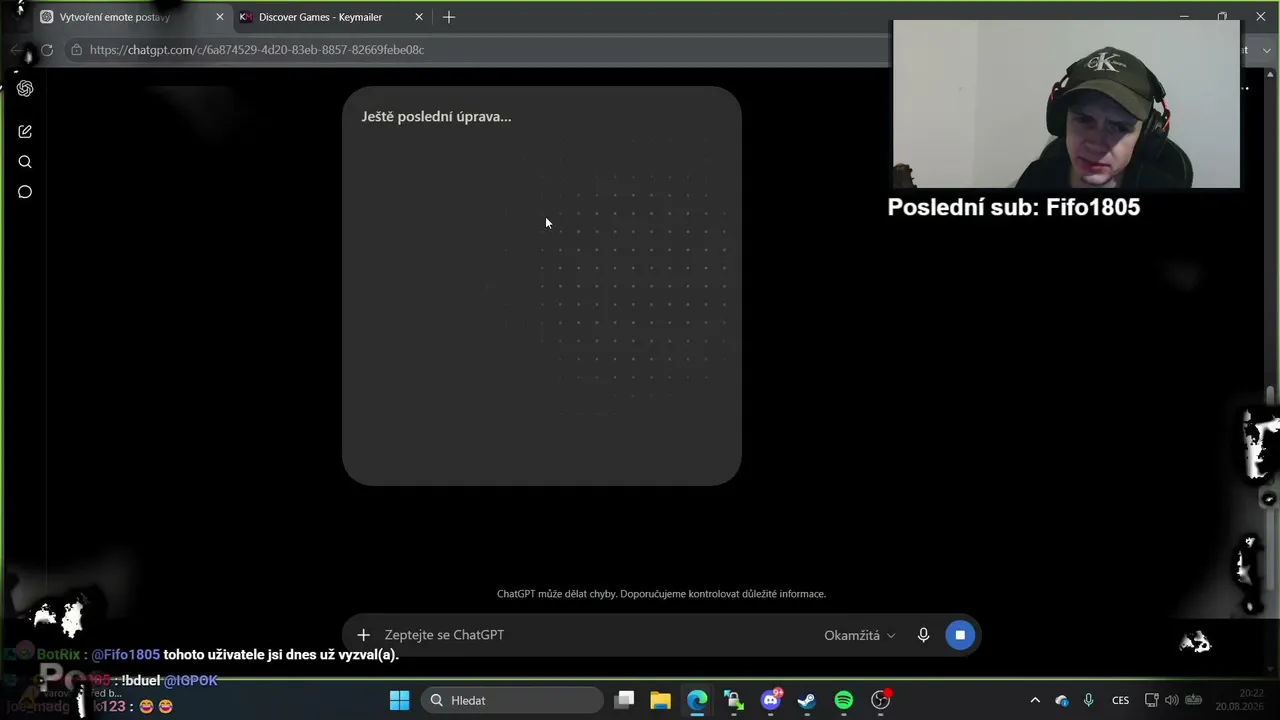
Task: Open the Windows Start menu
Action: pos(399,700)
